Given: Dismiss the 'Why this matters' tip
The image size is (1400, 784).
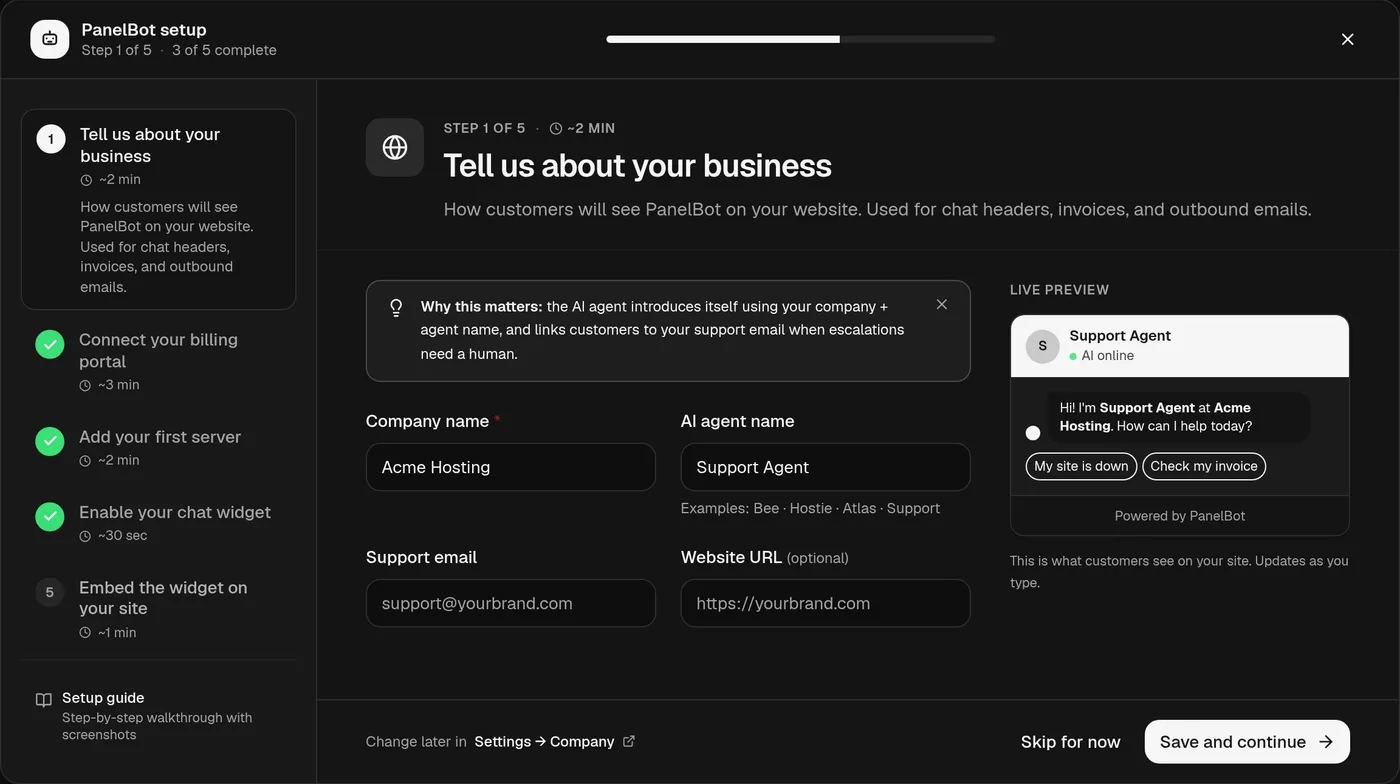Looking at the screenshot, I should [942, 304].
